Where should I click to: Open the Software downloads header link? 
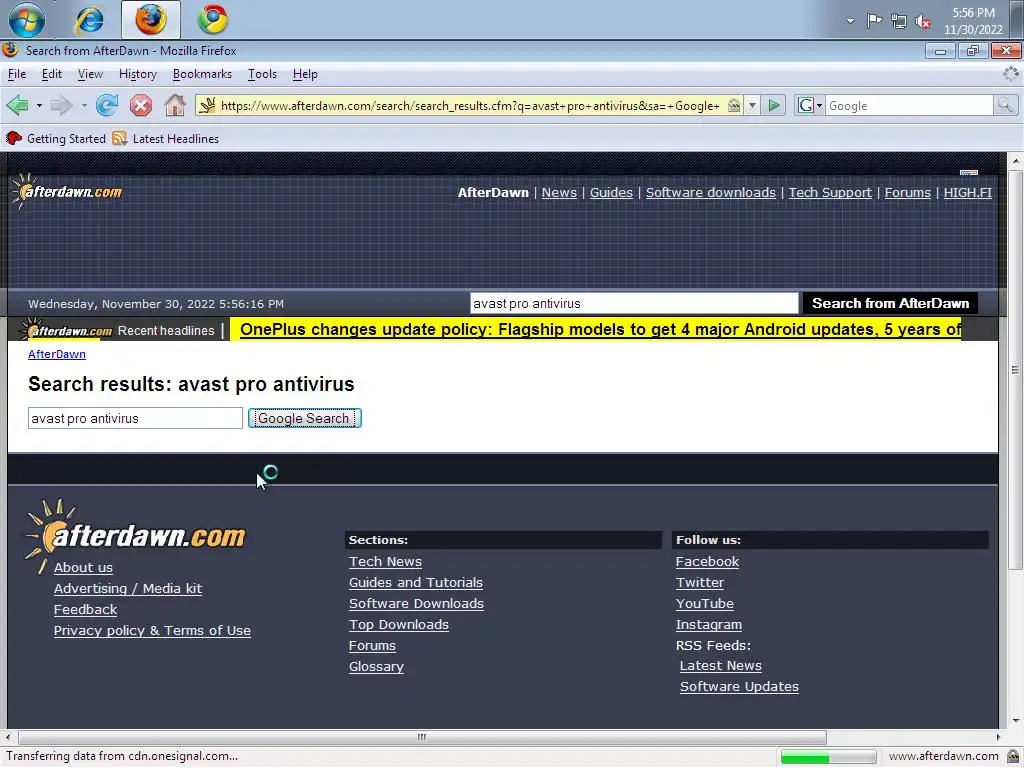click(x=711, y=192)
